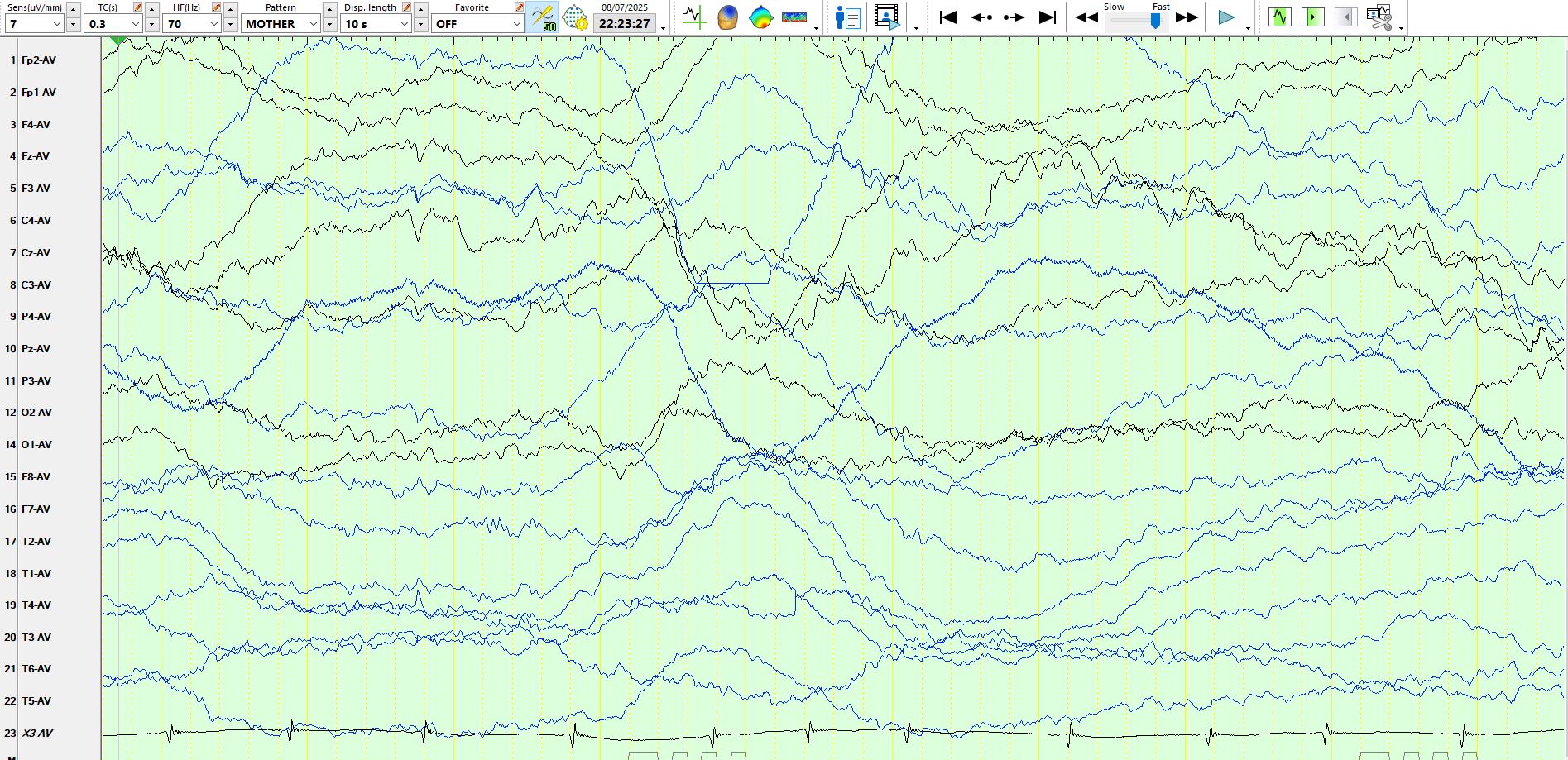Image resolution: width=1568 pixels, height=760 pixels.
Task: Click the 22:23:27 time display
Action: (625, 24)
